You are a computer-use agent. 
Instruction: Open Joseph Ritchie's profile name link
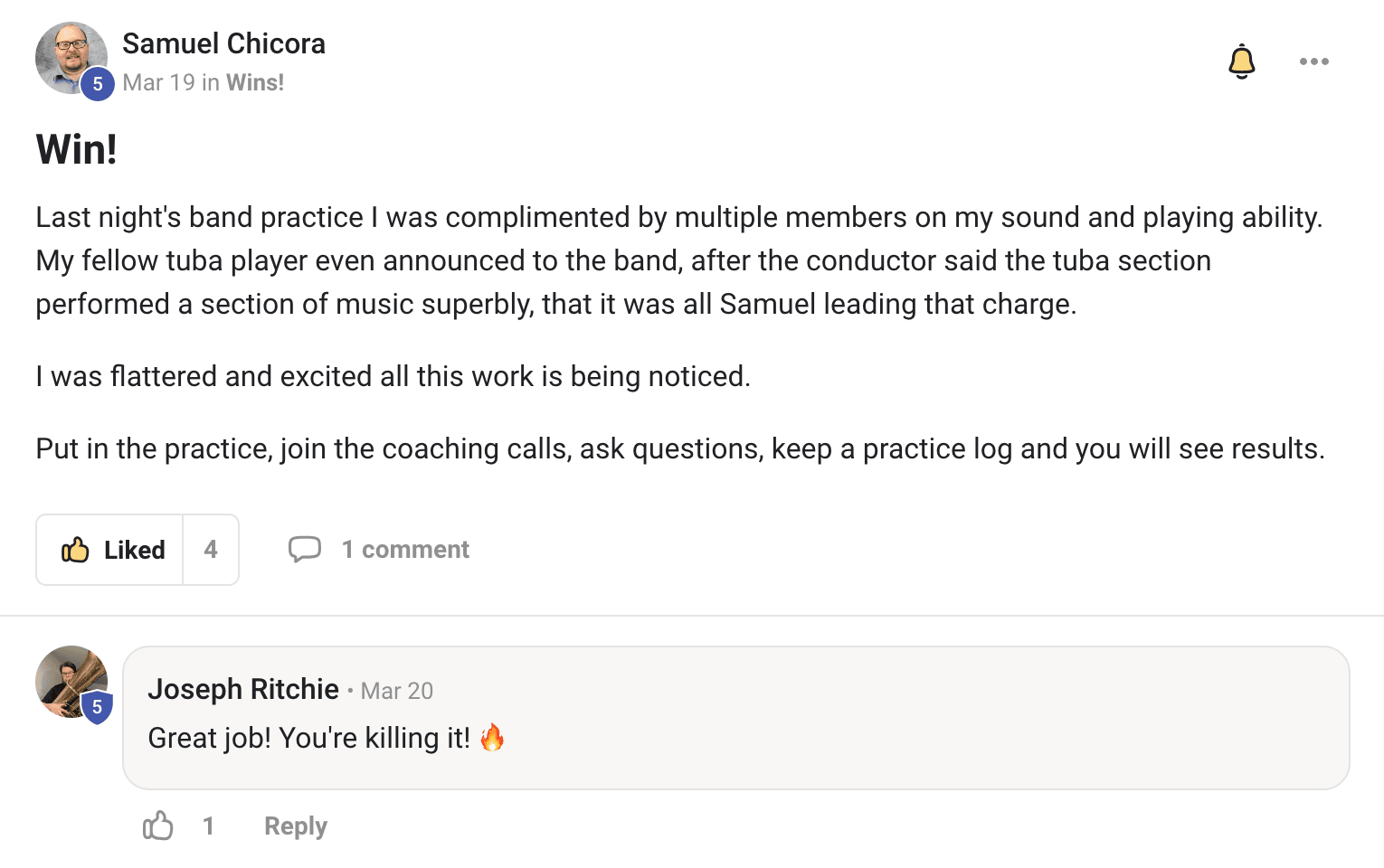coord(243,689)
